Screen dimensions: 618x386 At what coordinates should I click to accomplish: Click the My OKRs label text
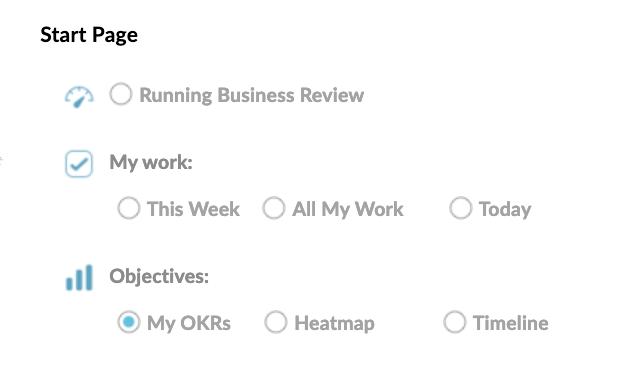click(x=189, y=323)
